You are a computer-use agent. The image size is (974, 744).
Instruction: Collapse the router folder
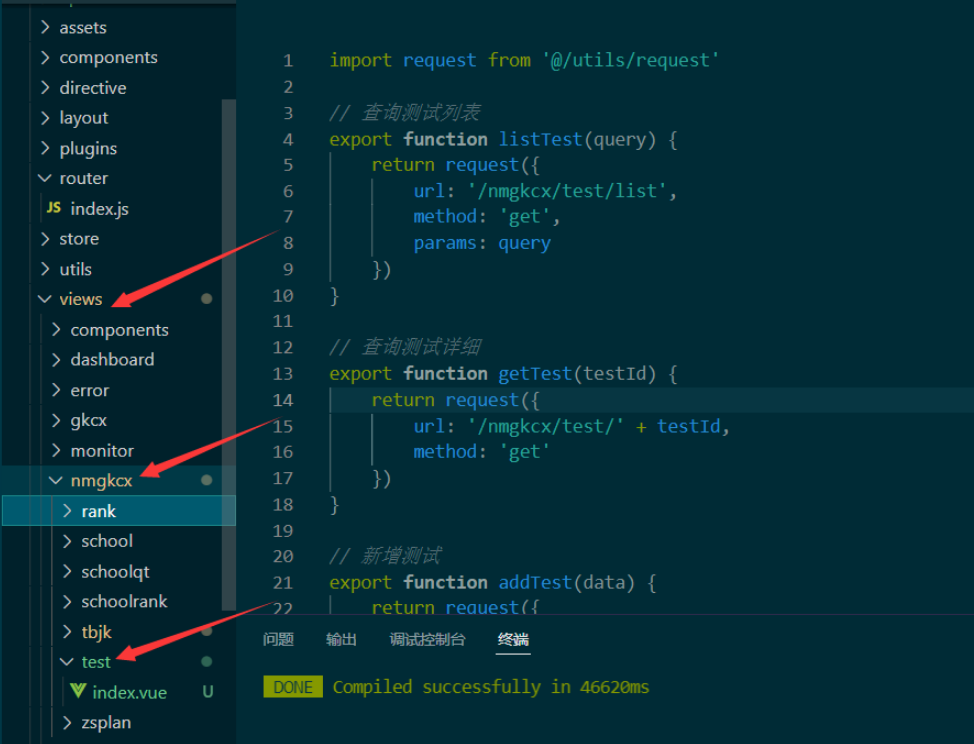point(44,178)
